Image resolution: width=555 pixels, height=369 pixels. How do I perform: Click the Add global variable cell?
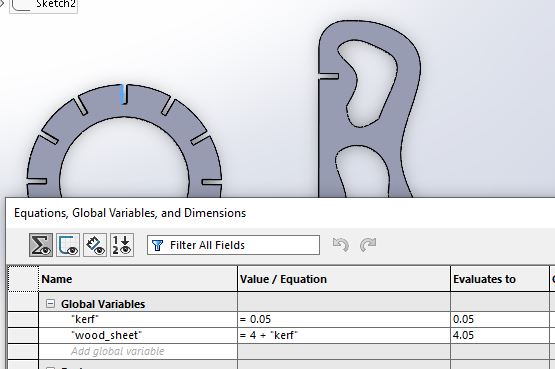click(138, 351)
